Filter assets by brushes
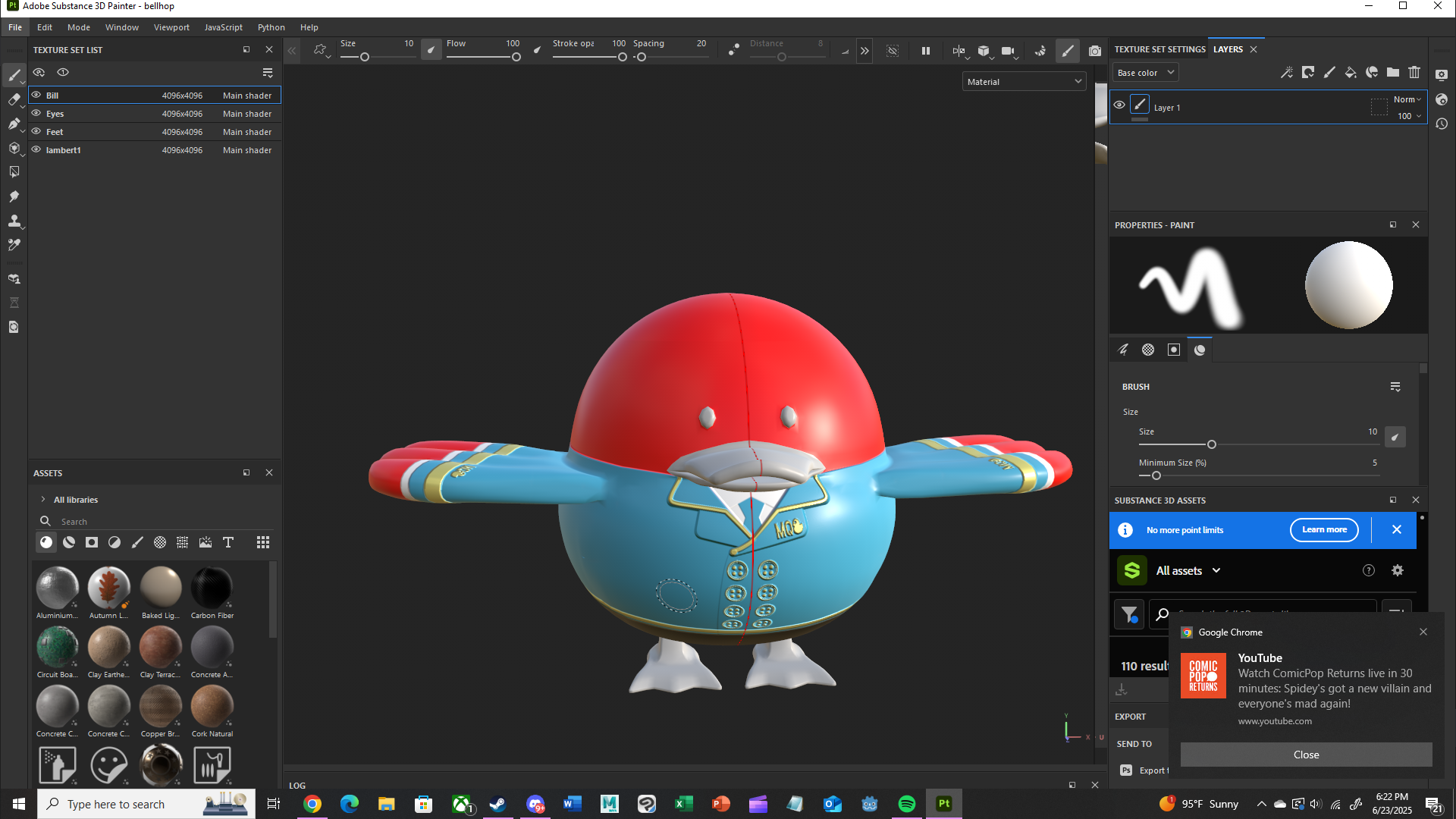The image size is (1456, 819). coord(137,542)
